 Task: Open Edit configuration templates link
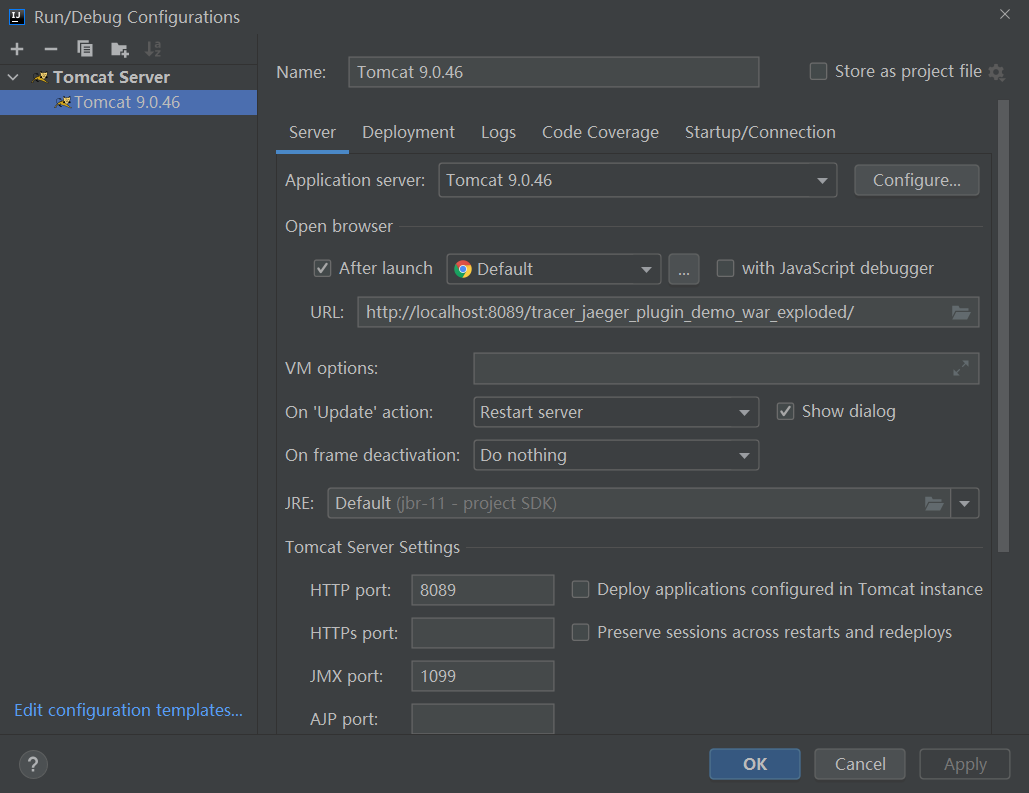point(129,710)
